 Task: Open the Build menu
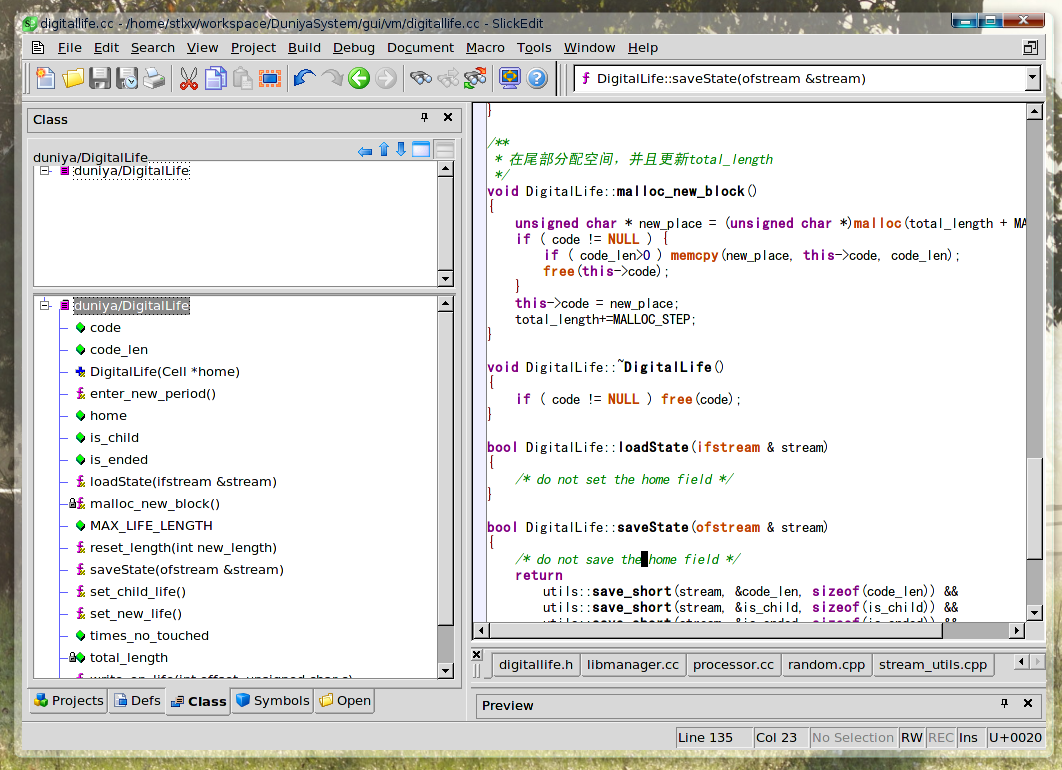tap(304, 47)
